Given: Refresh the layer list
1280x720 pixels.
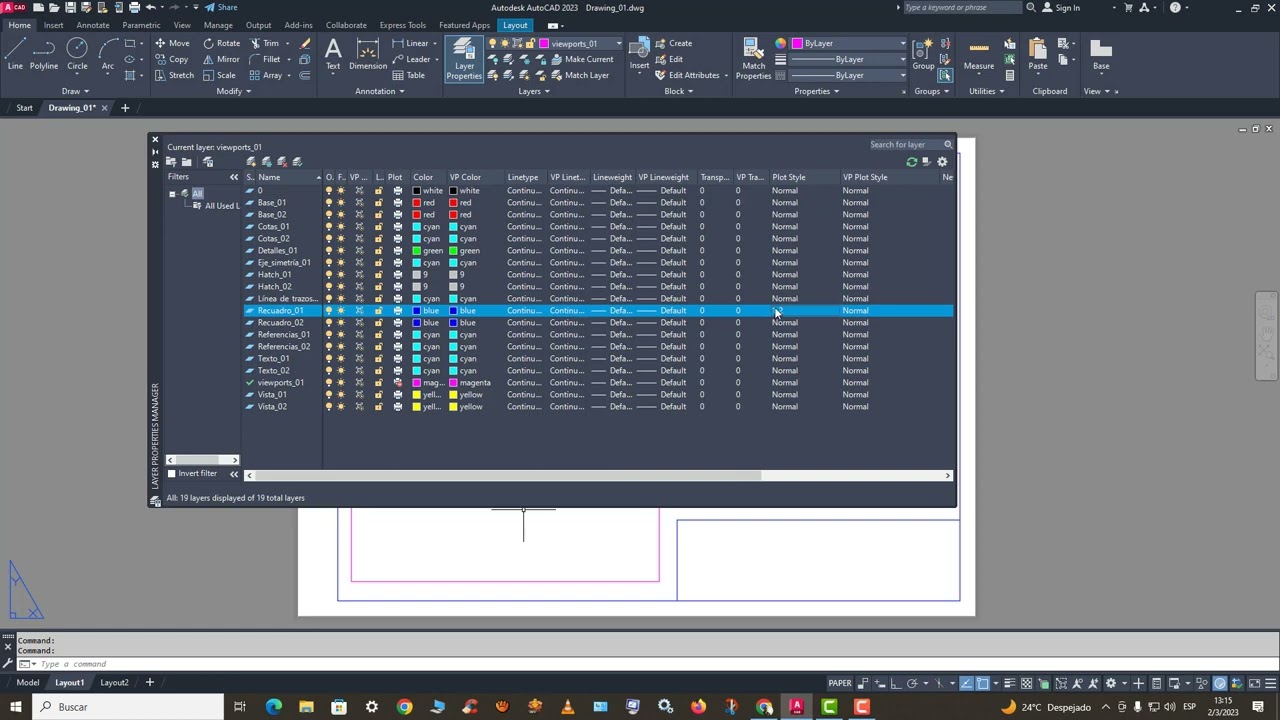Looking at the screenshot, I should [x=912, y=162].
